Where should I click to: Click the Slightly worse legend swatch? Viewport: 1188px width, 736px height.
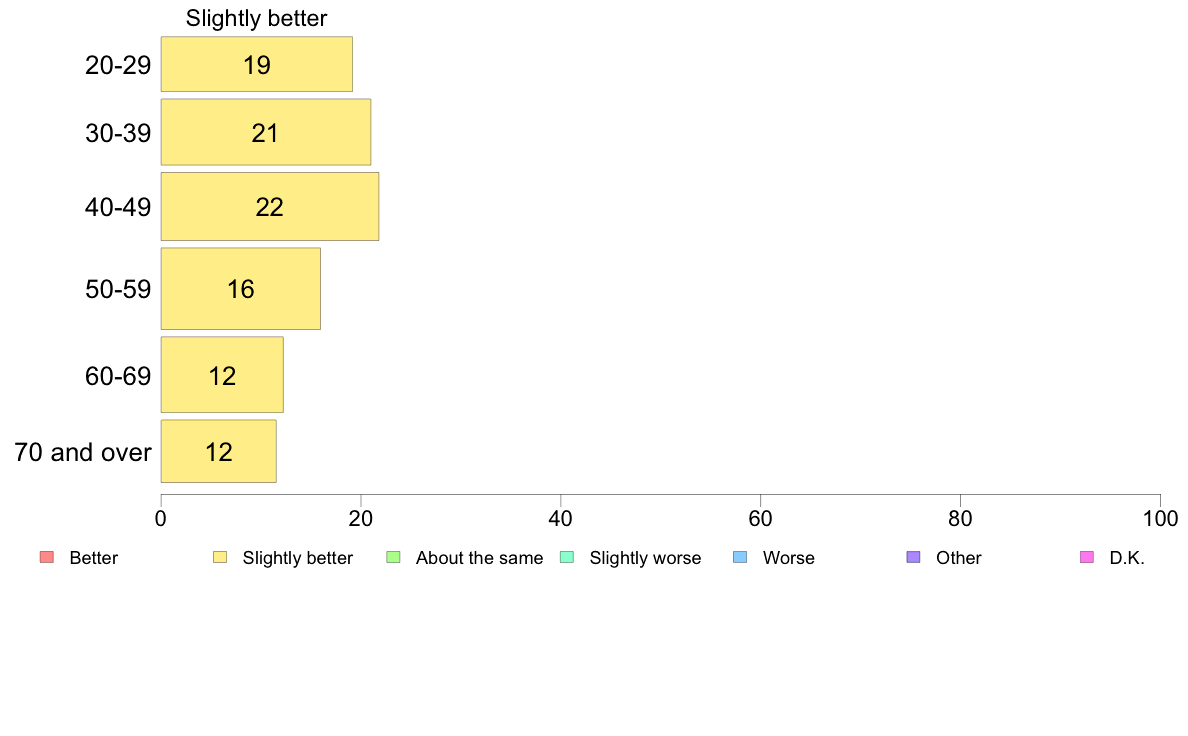[x=567, y=557]
